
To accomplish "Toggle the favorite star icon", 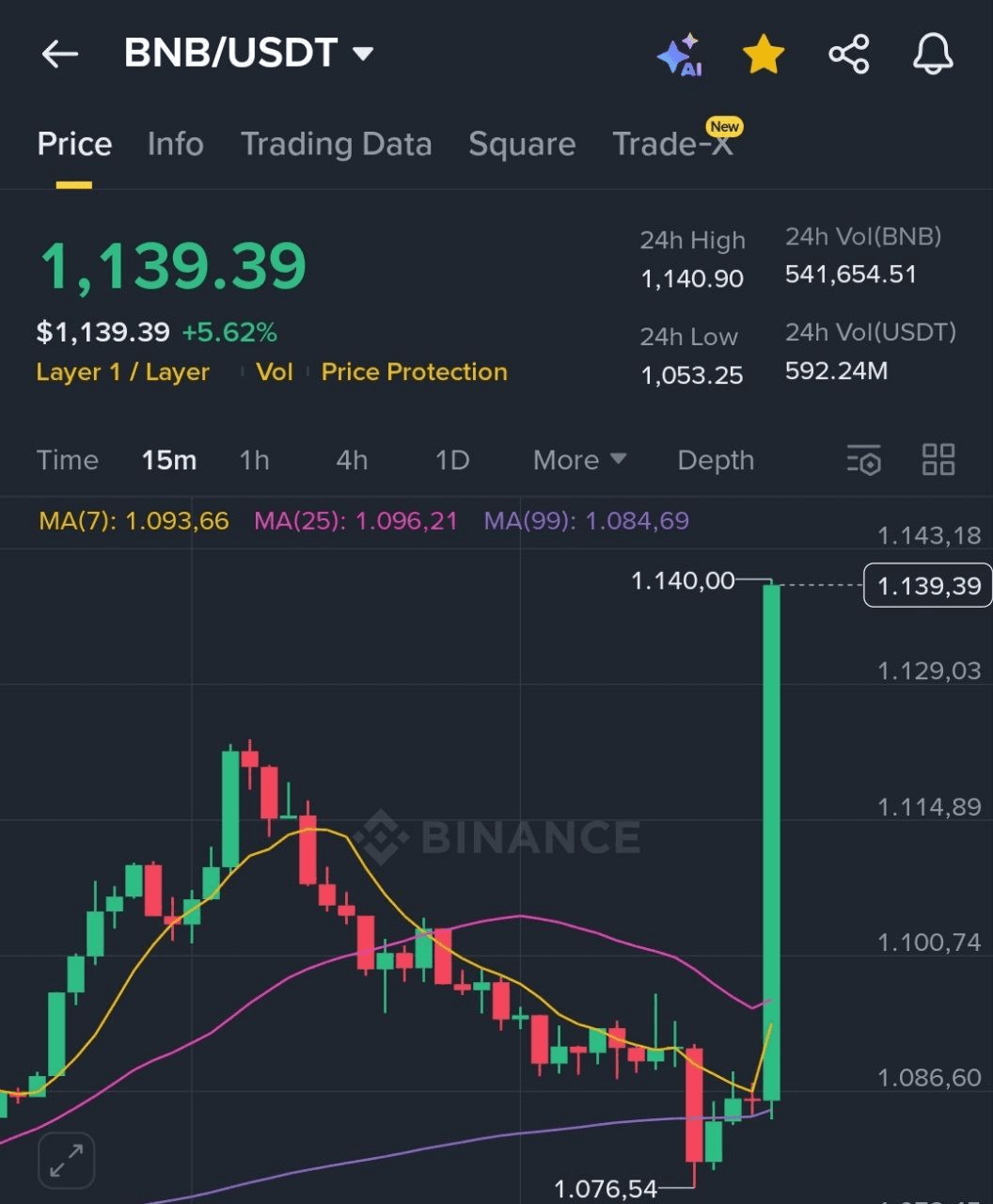I will 763,55.
